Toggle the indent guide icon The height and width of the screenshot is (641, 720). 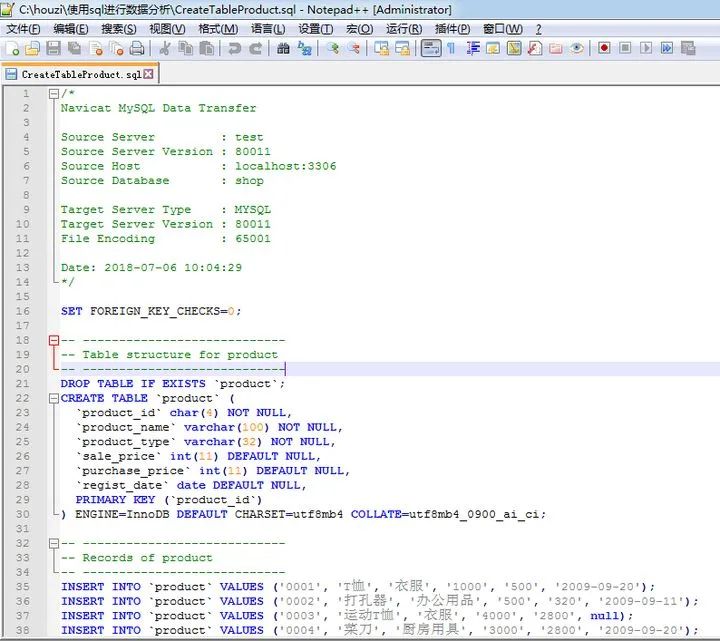click(472, 48)
